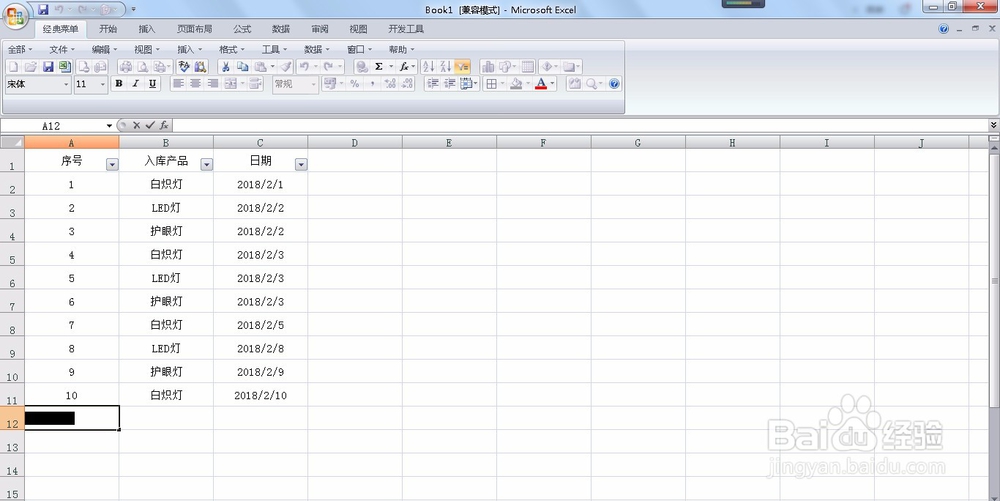Click the round Help icon in formatting toolbar

click(x=614, y=84)
